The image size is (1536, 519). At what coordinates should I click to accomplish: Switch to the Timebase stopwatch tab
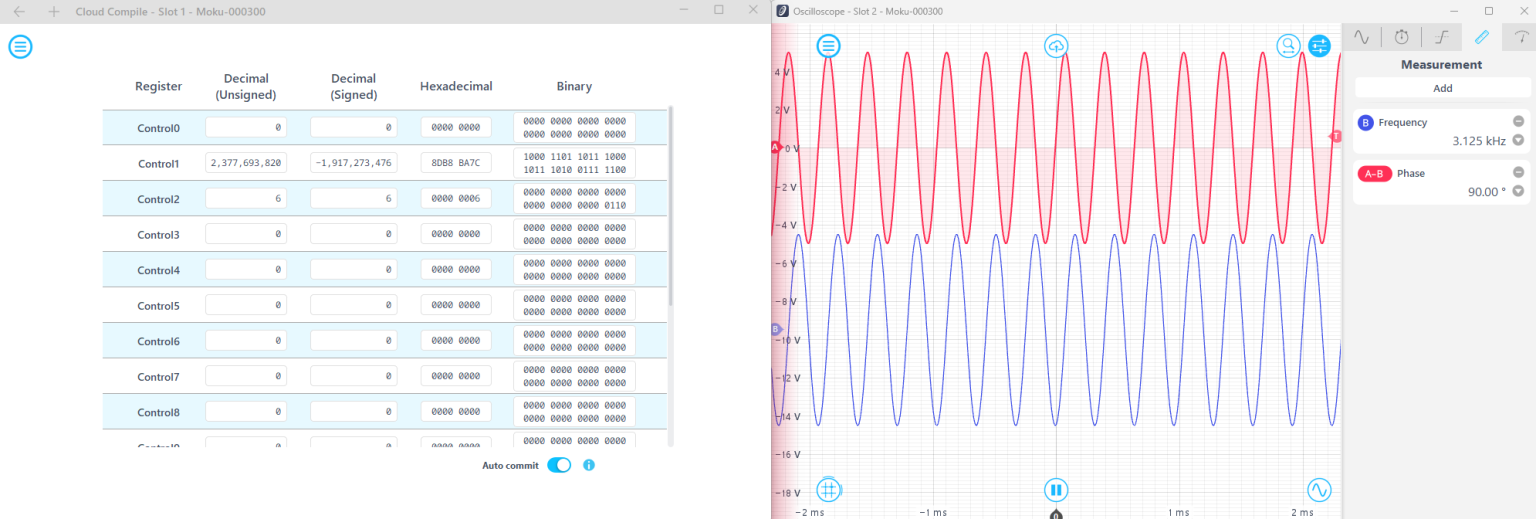1401,37
